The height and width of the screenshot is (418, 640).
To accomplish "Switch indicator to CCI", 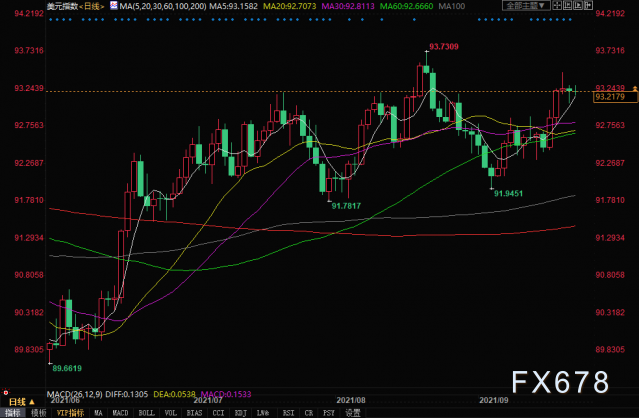I will pyautogui.click(x=218, y=413).
